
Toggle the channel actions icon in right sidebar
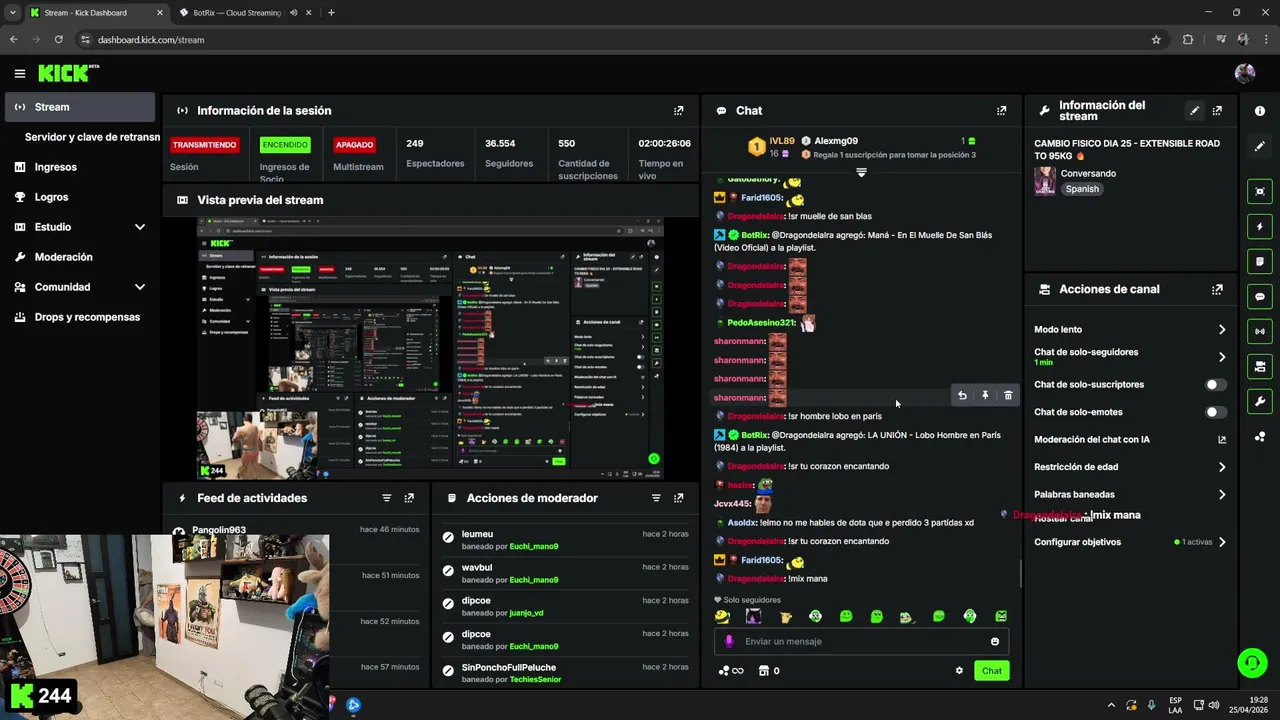click(1259, 366)
